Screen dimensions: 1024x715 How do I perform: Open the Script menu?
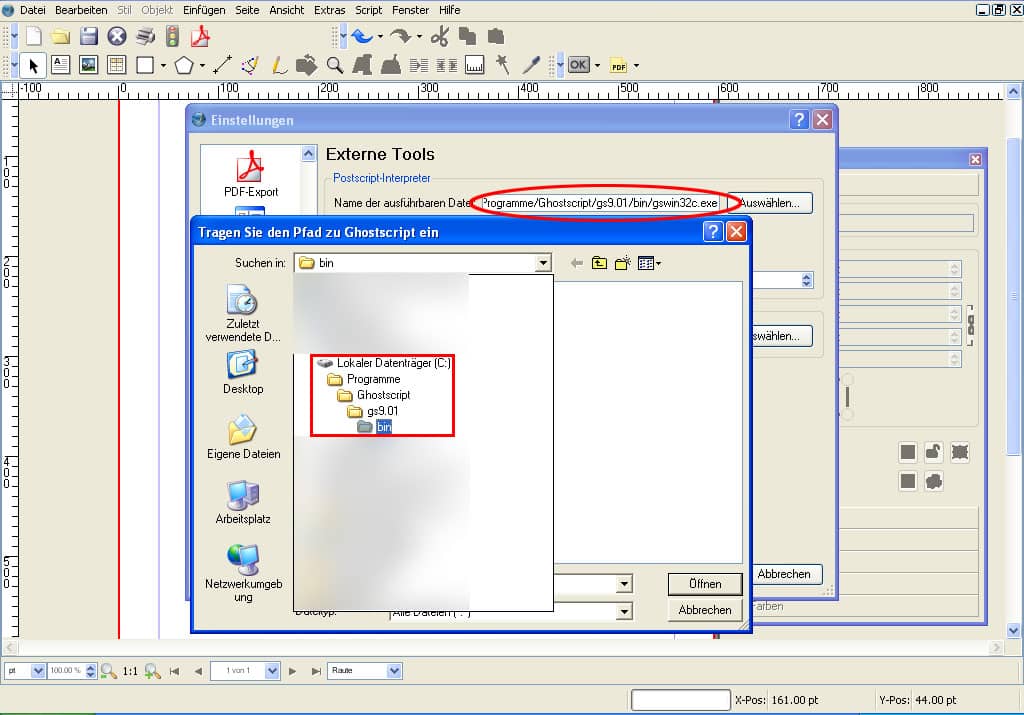coord(368,10)
